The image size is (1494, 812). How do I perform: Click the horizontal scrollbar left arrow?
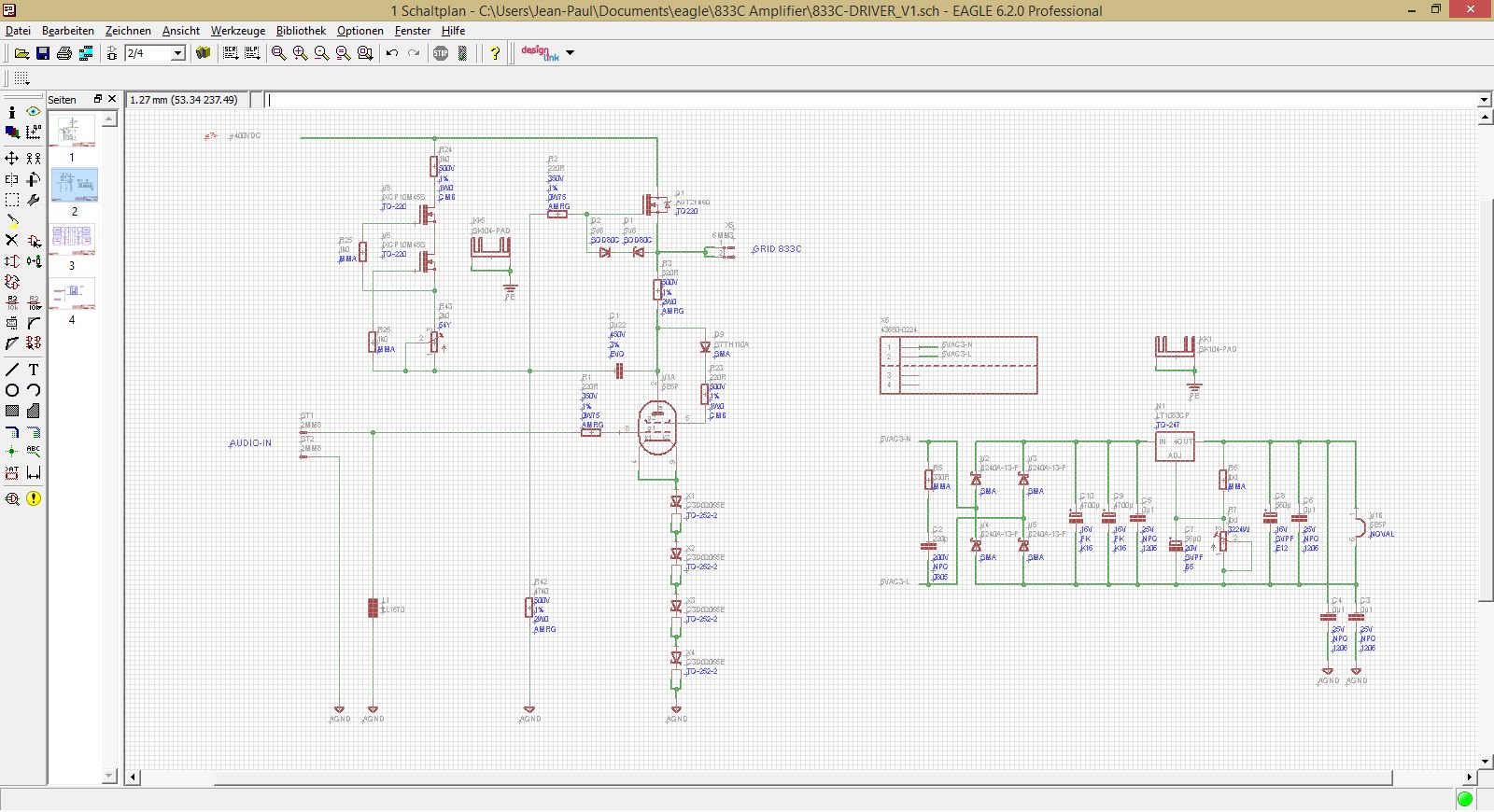(x=134, y=777)
